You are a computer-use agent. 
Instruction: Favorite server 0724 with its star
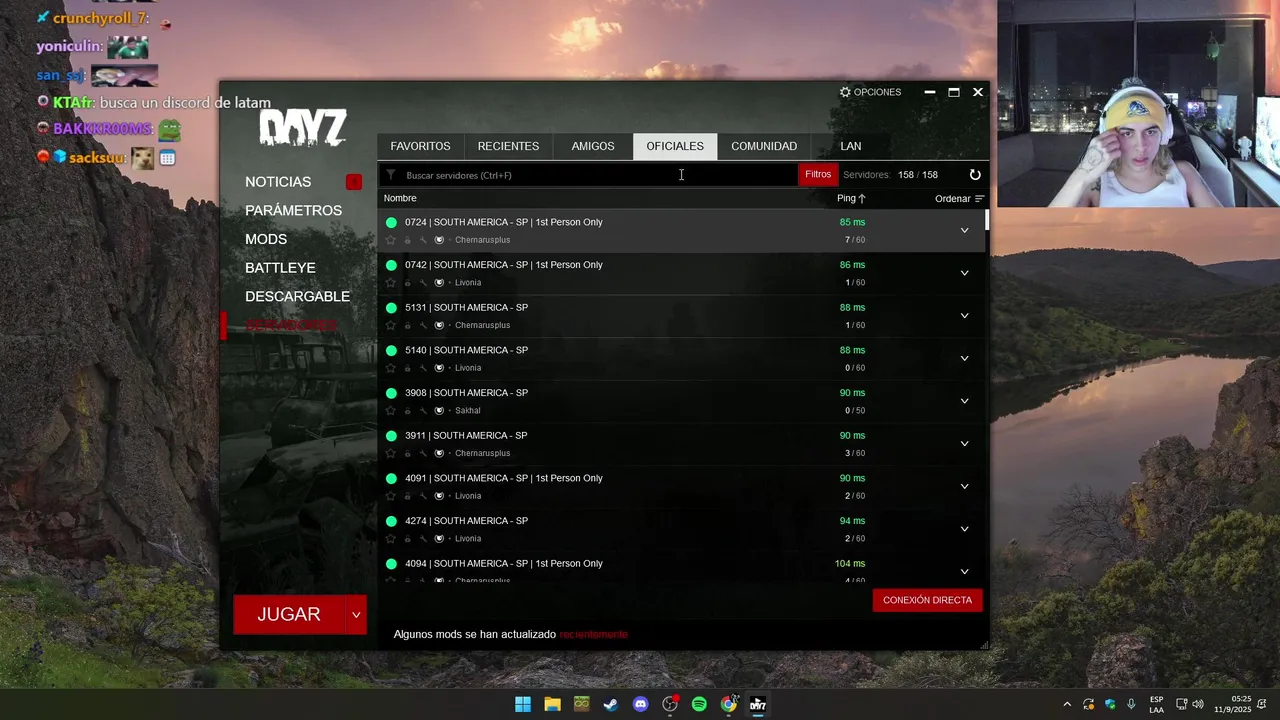point(391,240)
